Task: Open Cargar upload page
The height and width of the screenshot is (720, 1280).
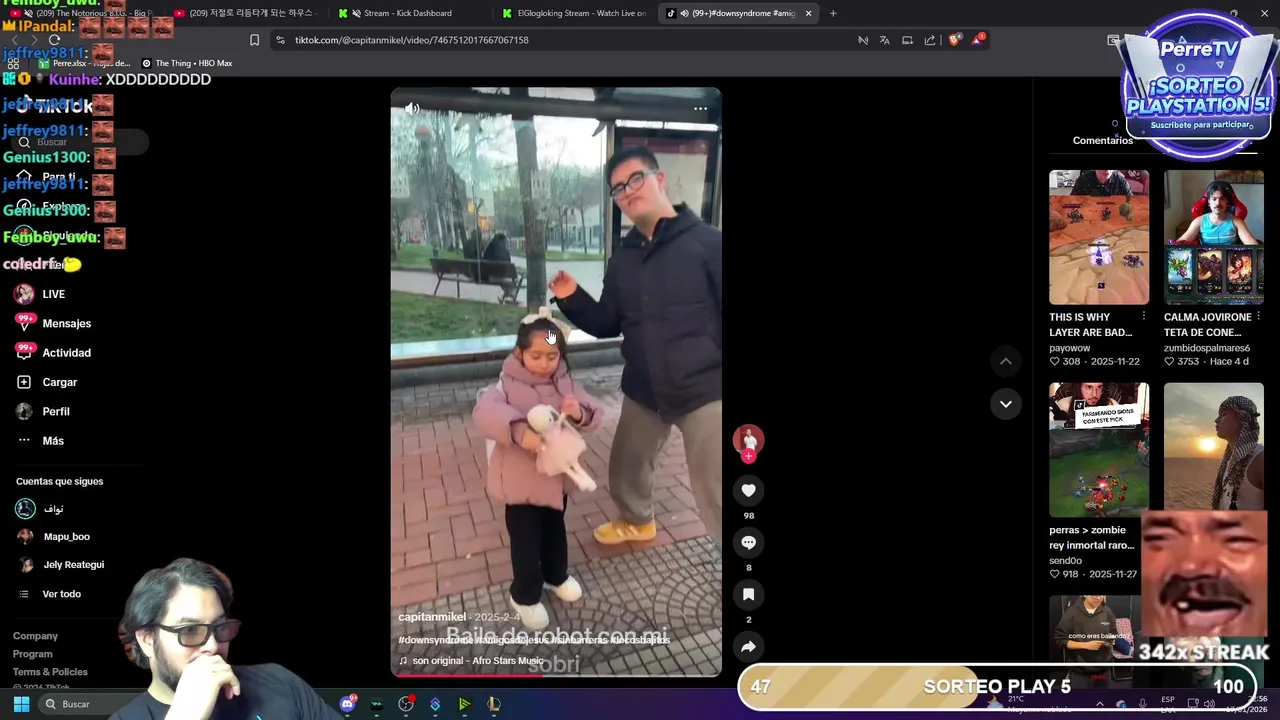Action: click(x=47, y=382)
